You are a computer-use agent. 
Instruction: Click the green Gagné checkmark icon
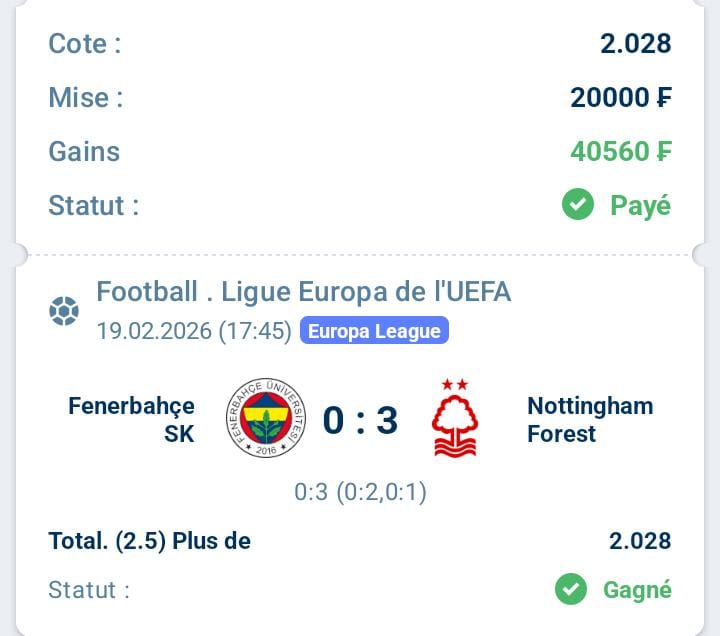point(570,589)
